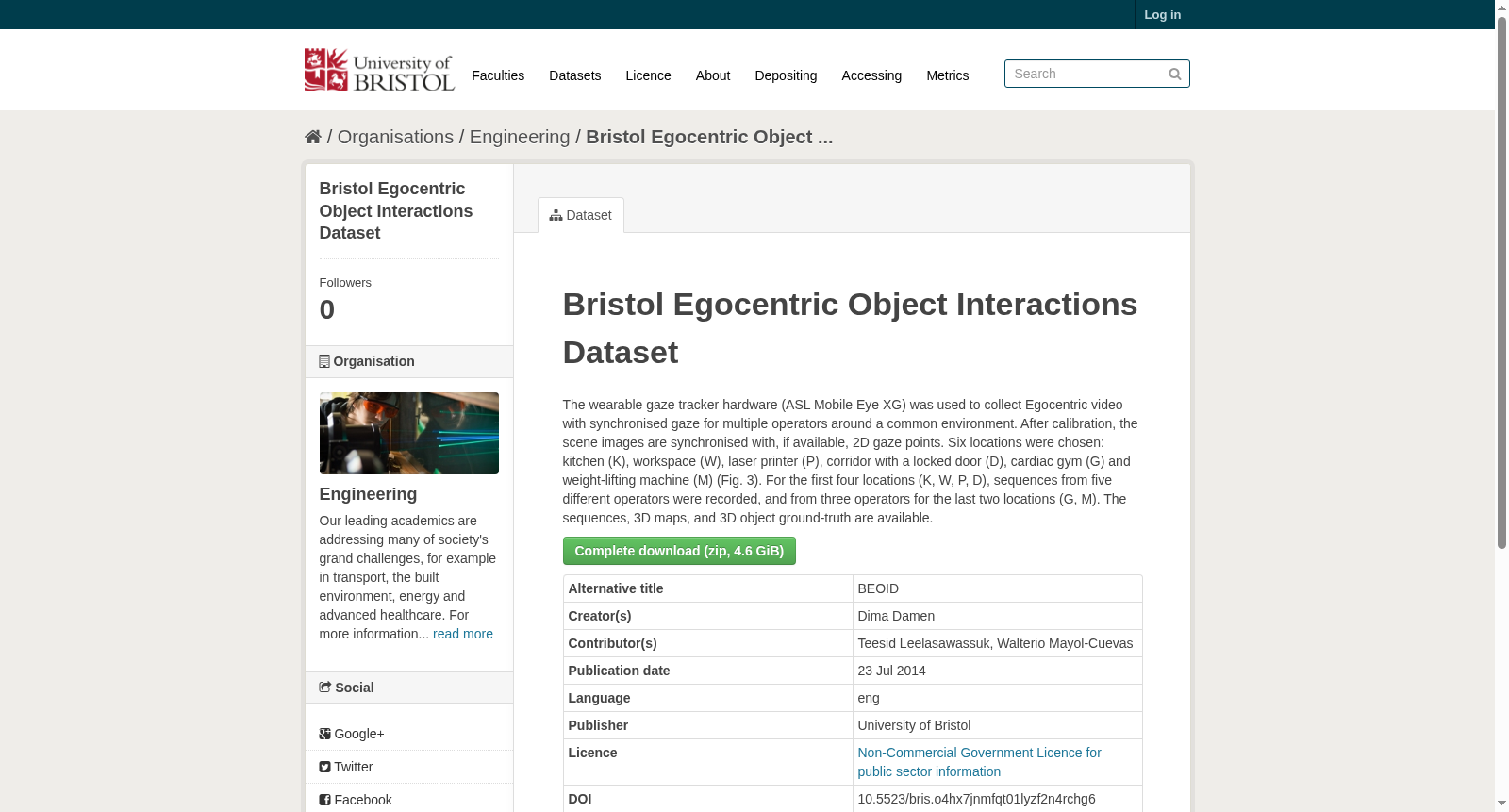Select the Dataset tab
Screen dimensions: 1509x812
click(x=581, y=215)
